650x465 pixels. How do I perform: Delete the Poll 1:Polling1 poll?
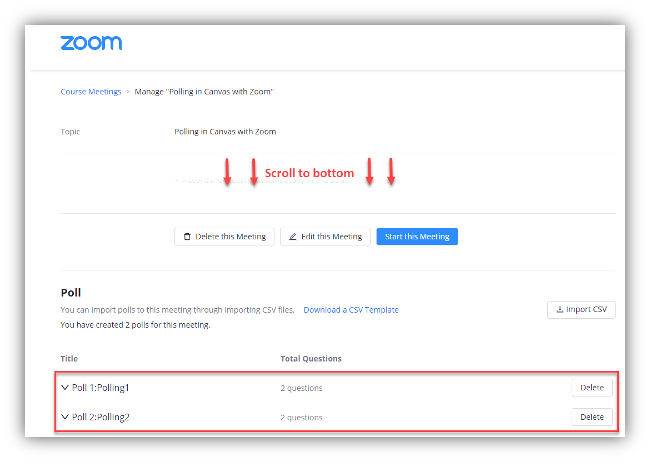click(592, 387)
